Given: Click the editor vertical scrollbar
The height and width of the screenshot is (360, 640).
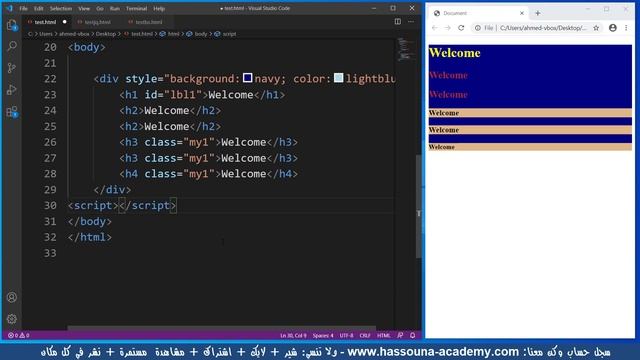Looking at the screenshot, I should click(x=418, y=206).
